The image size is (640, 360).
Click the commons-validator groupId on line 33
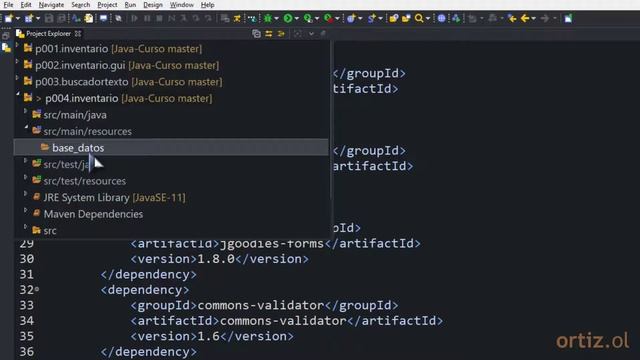tap(260, 305)
